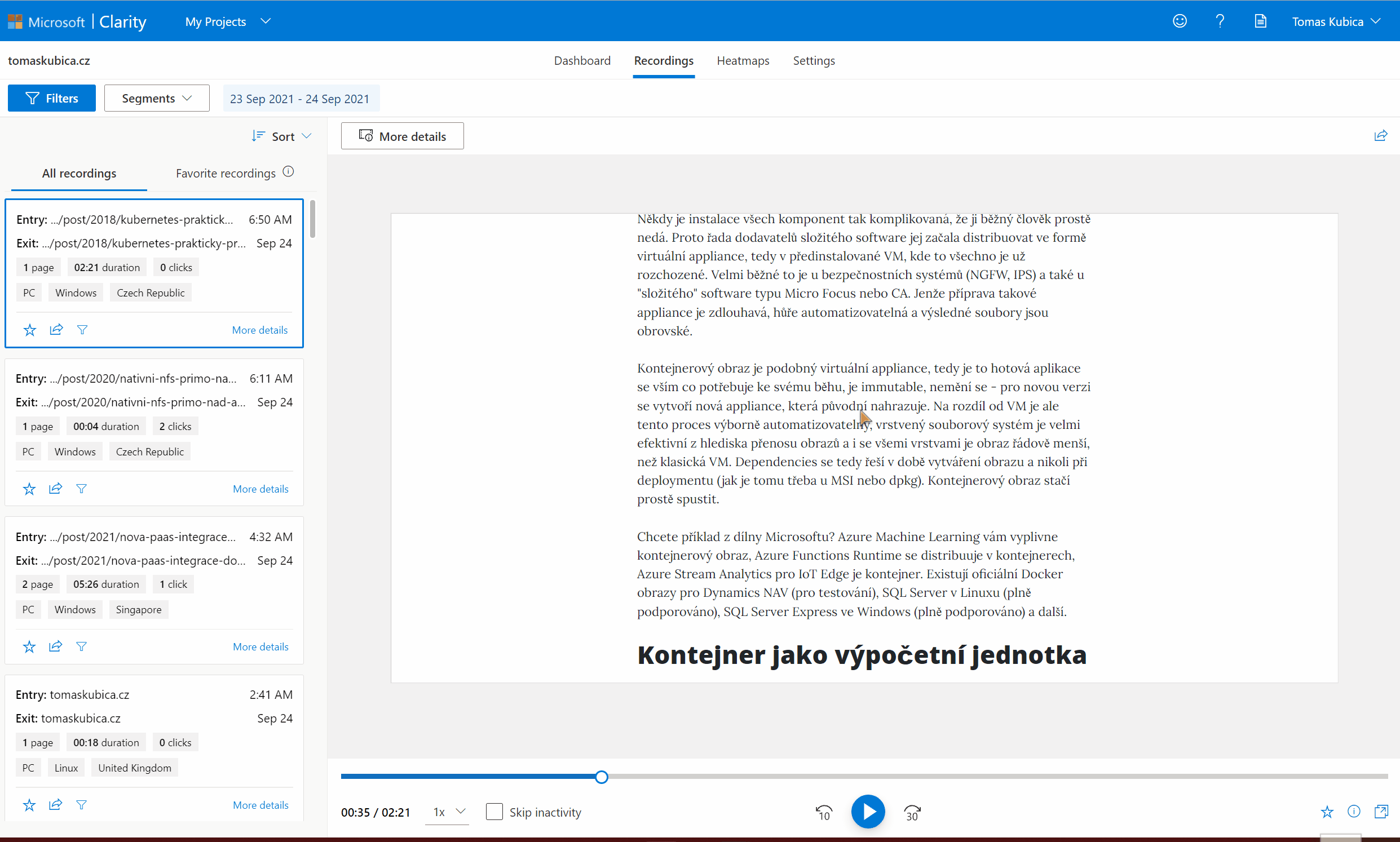
Task: Click the documentation page icon in header
Action: pyautogui.click(x=1260, y=21)
